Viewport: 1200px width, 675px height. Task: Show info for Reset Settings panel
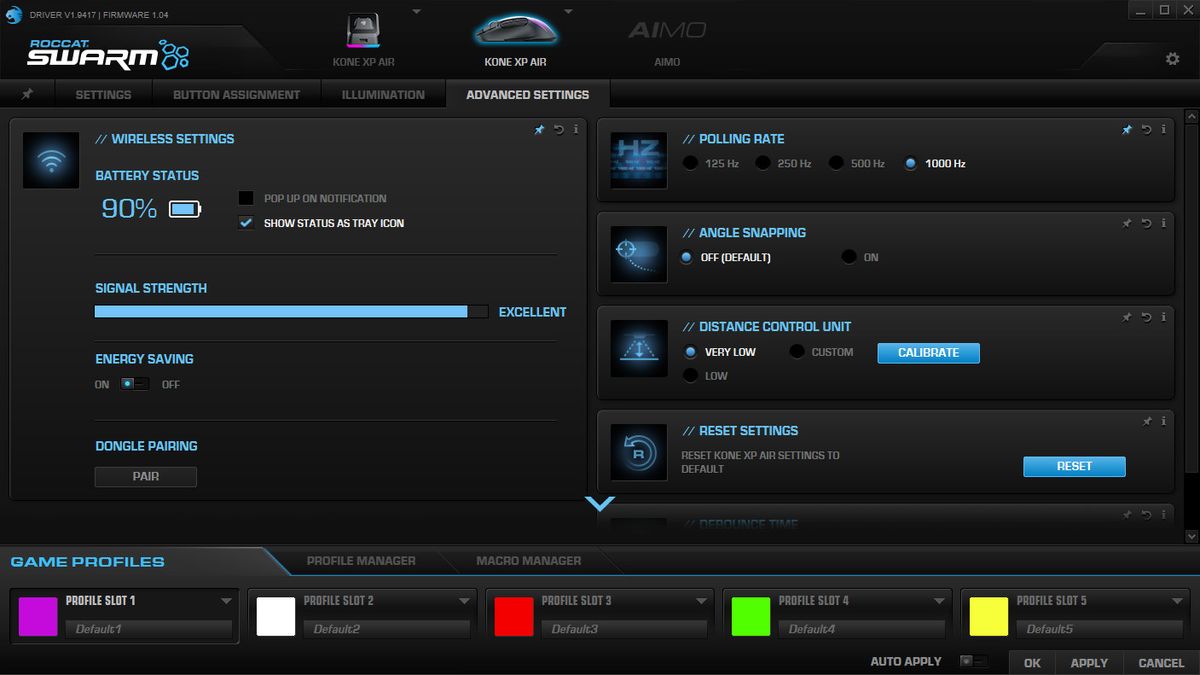pyautogui.click(x=1163, y=422)
